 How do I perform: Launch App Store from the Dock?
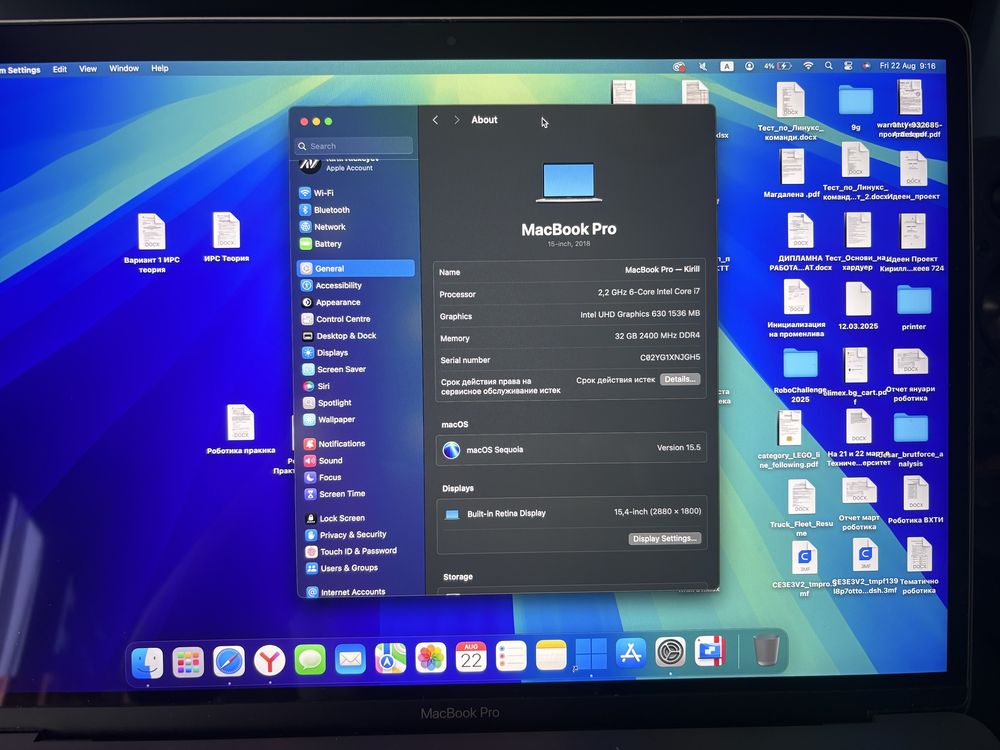(631, 653)
